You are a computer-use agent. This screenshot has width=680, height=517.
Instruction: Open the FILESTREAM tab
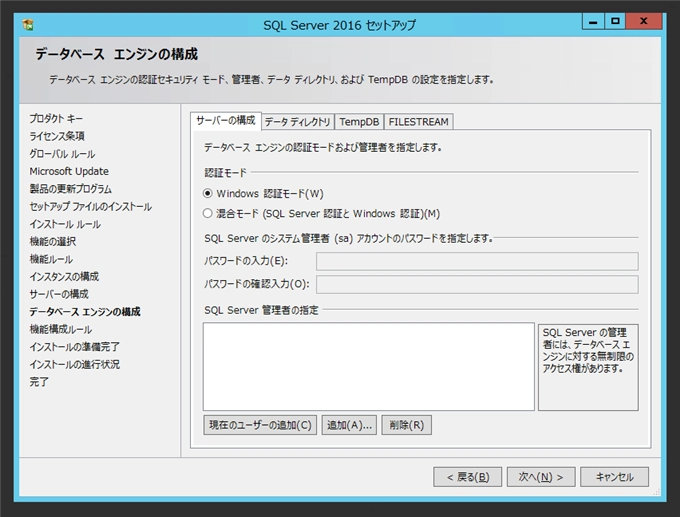(418, 122)
